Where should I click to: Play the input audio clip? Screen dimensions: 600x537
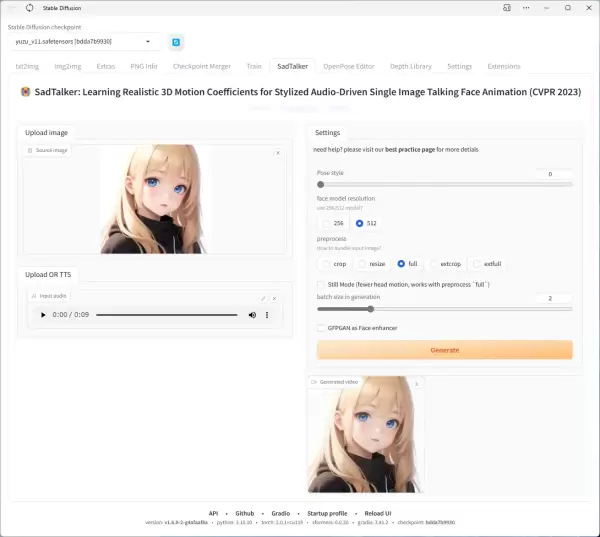(43, 315)
